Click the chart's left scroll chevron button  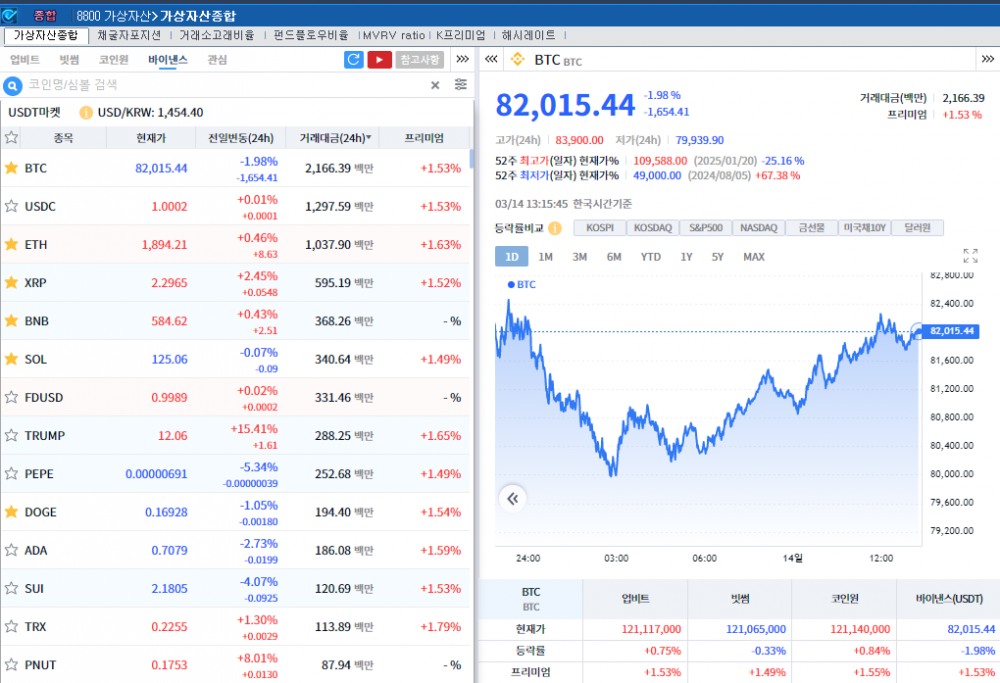pyautogui.click(x=513, y=498)
